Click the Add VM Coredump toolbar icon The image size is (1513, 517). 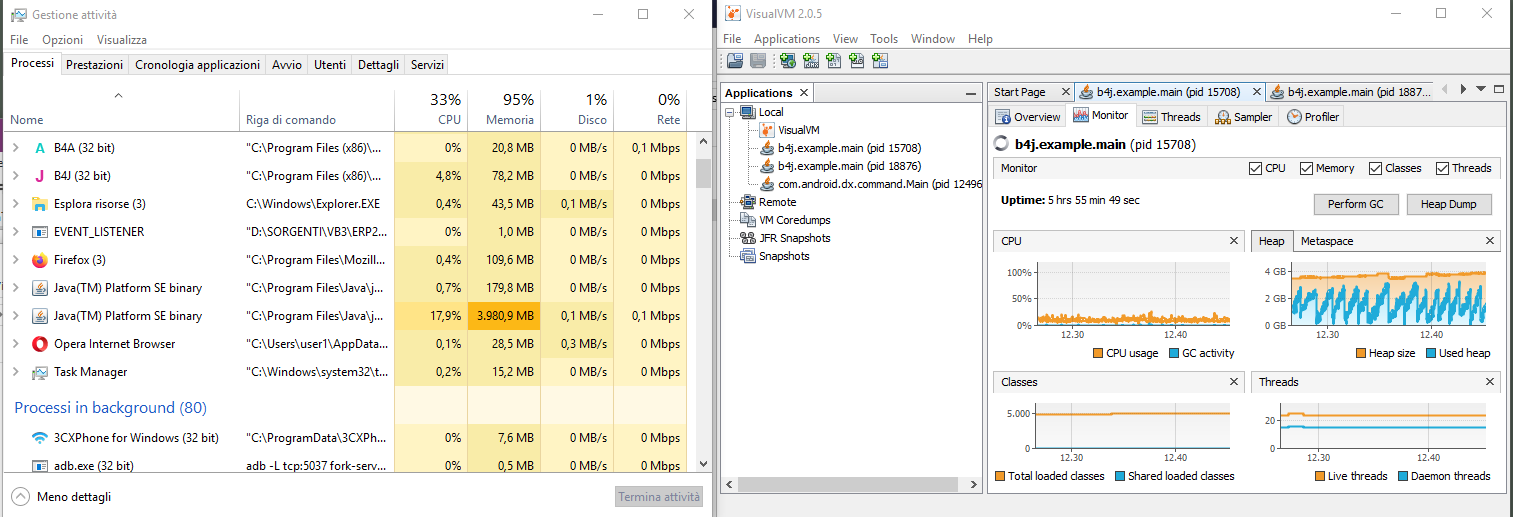click(834, 61)
